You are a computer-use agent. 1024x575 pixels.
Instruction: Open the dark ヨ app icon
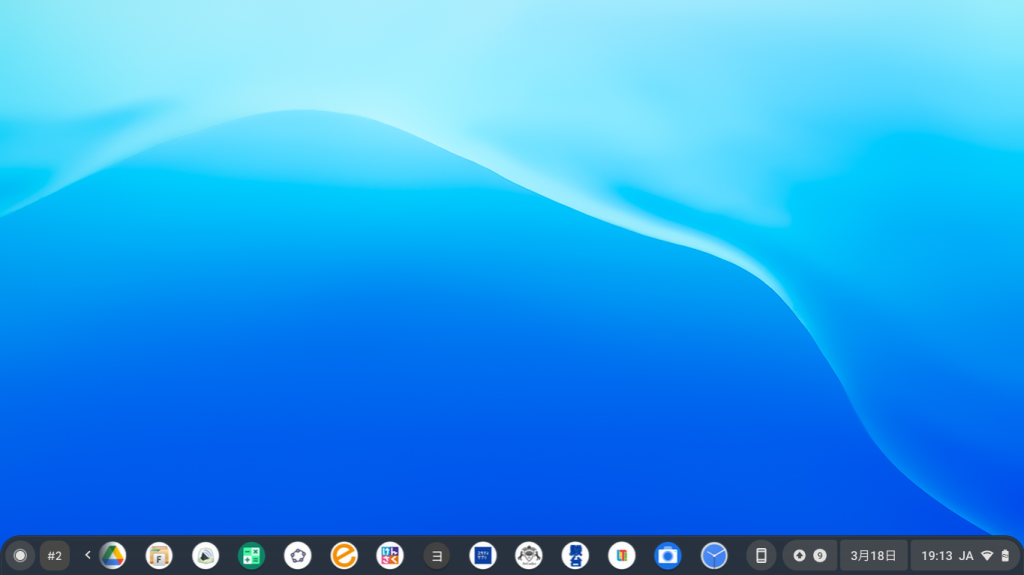click(x=436, y=556)
